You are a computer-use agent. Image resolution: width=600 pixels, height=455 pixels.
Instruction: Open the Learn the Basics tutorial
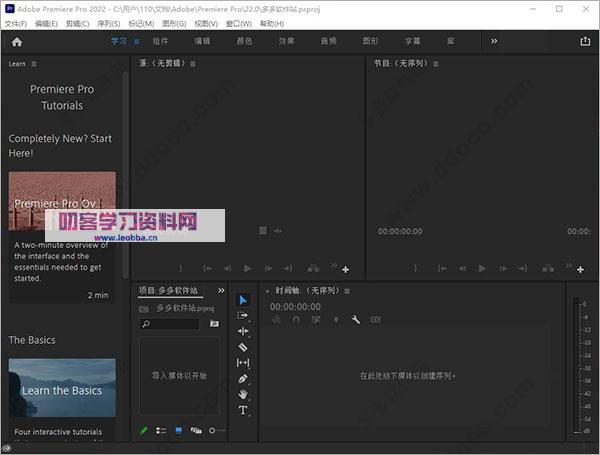62,390
